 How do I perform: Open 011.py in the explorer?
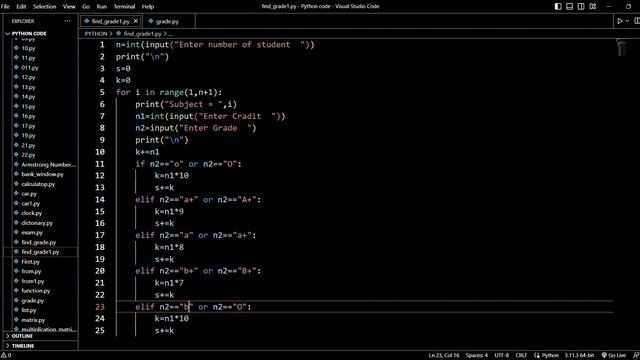tap(30, 68)
